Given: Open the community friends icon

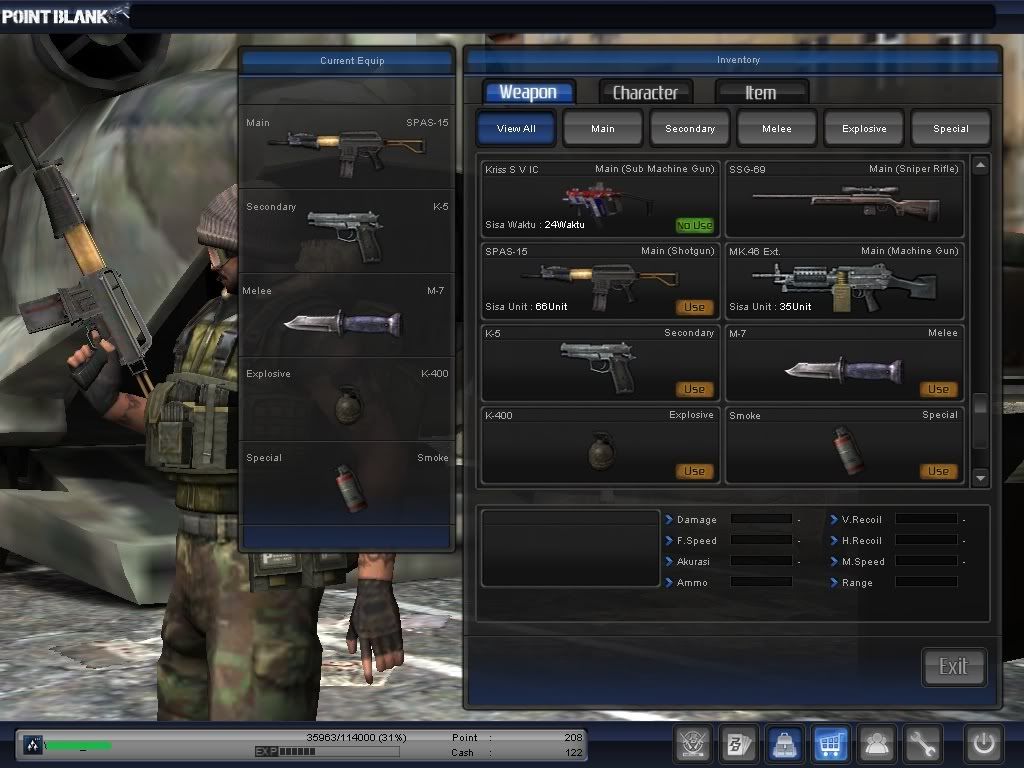Looking at the screenshot, I should pos(876,744).
